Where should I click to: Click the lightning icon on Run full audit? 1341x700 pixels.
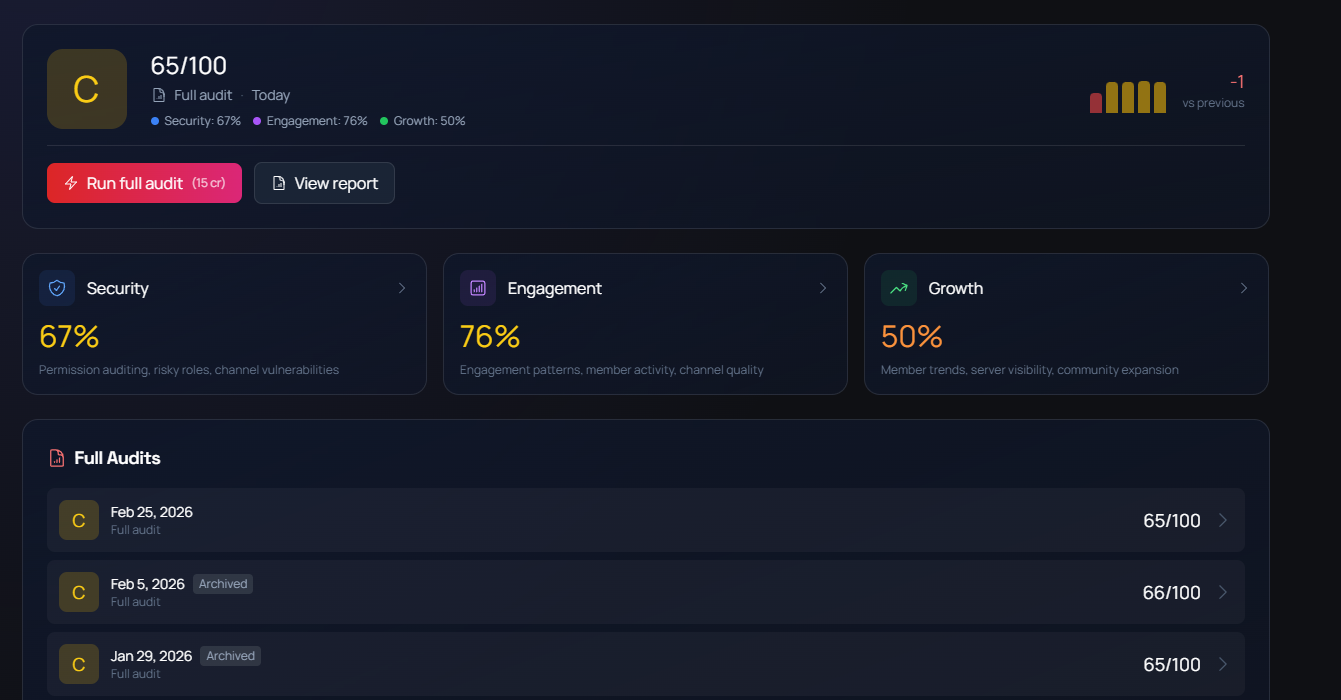(x=71, y=183)
